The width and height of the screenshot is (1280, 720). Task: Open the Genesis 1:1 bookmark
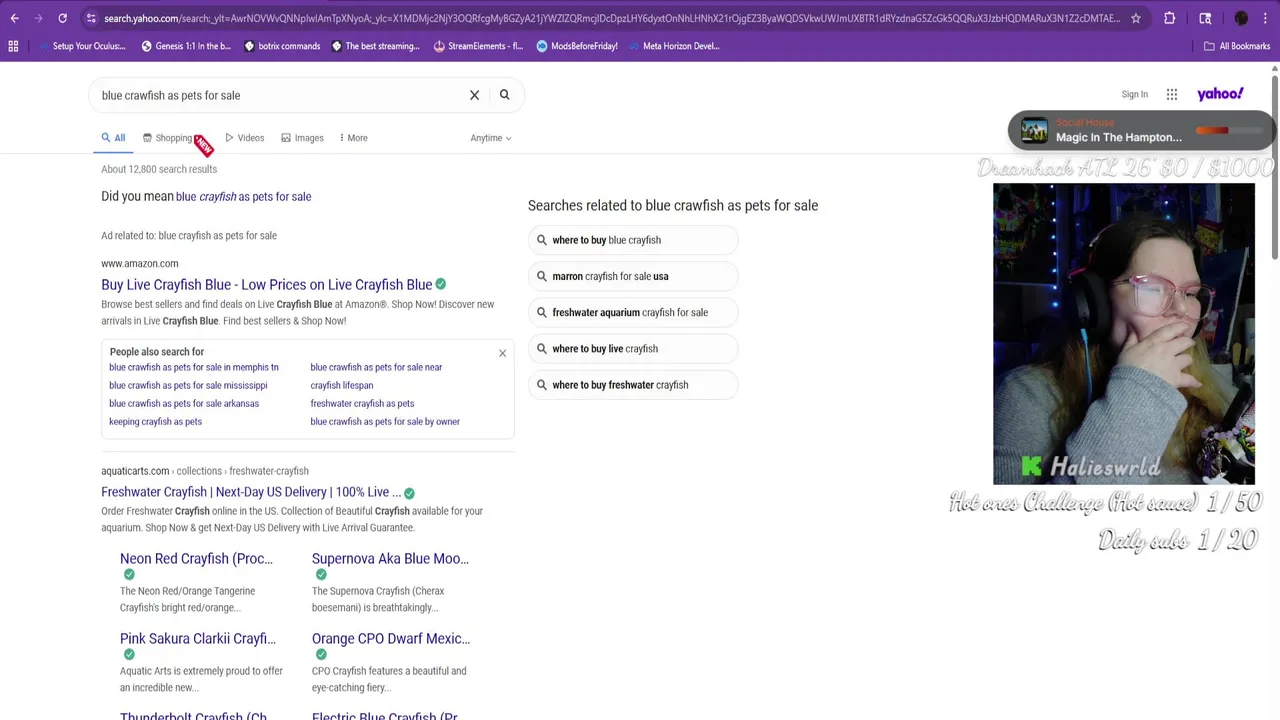(186, 46)
